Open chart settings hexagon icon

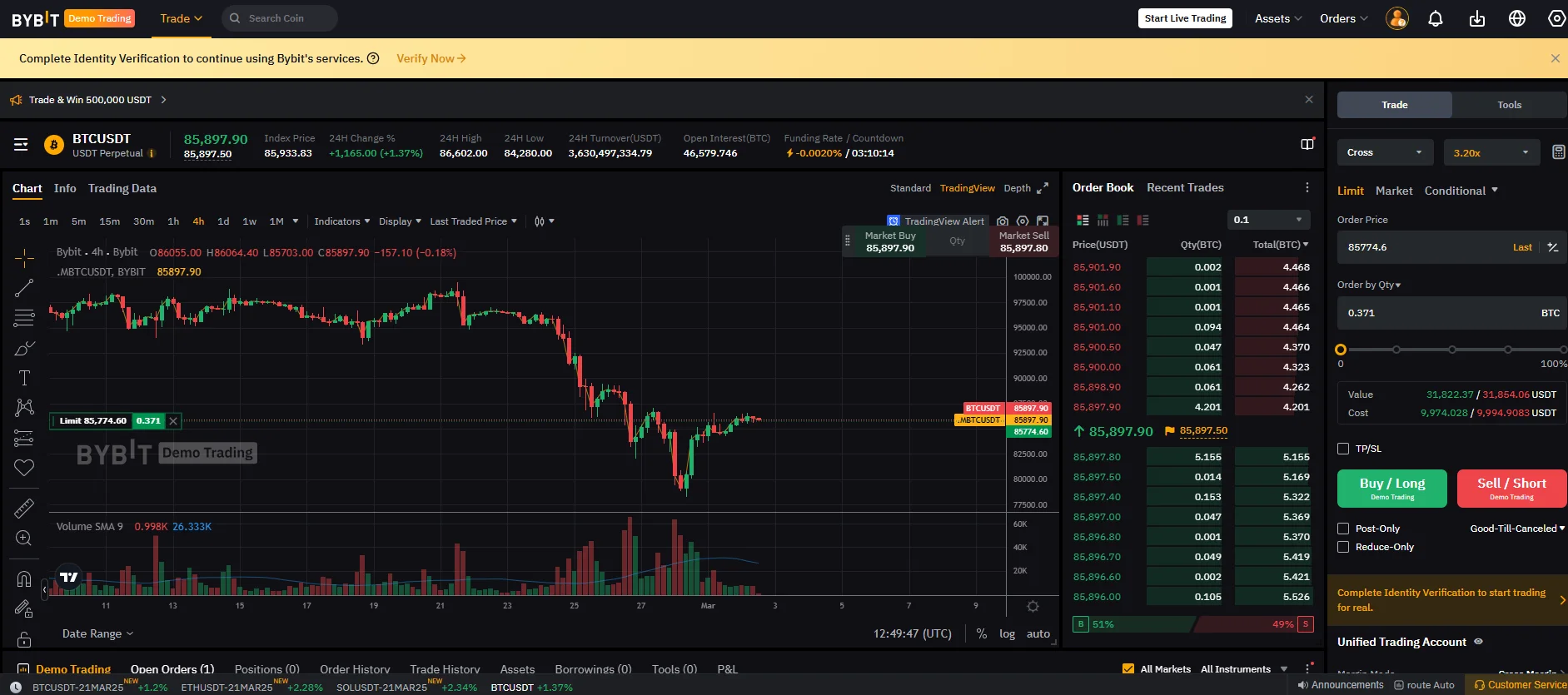[x=1023, y=221]
